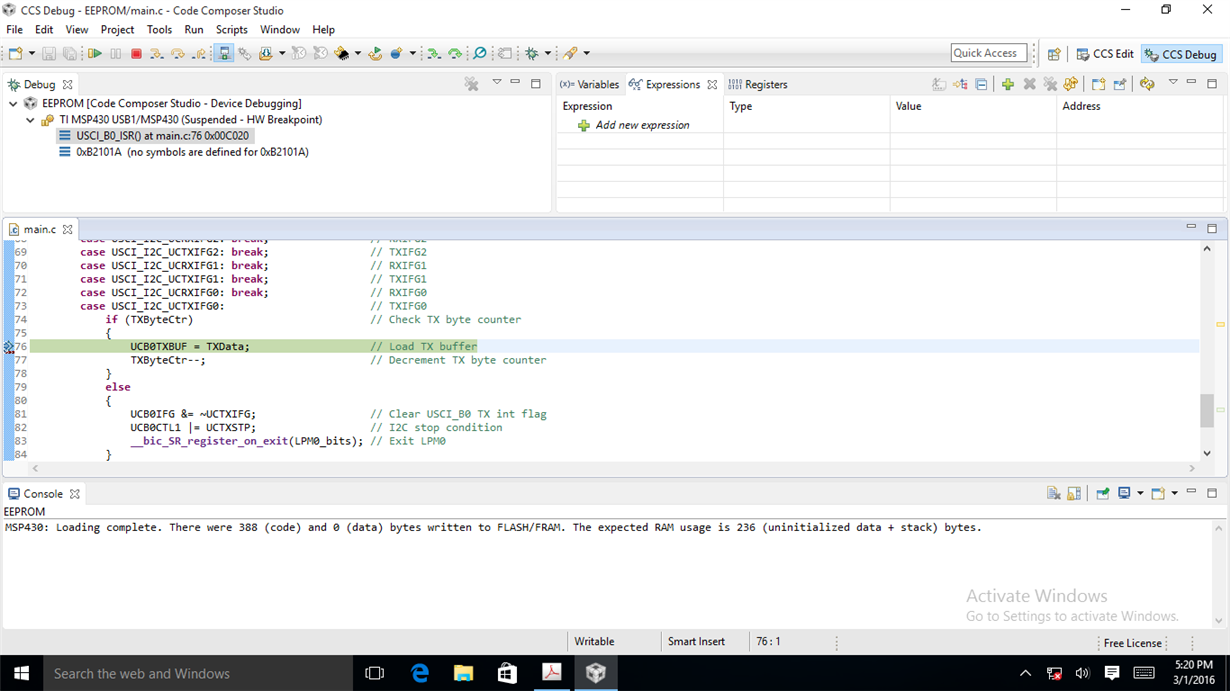The height and width of the screenshot is (691, 1230).
Task: Click Collapse All in Expressions view
Action: [981, 84]
